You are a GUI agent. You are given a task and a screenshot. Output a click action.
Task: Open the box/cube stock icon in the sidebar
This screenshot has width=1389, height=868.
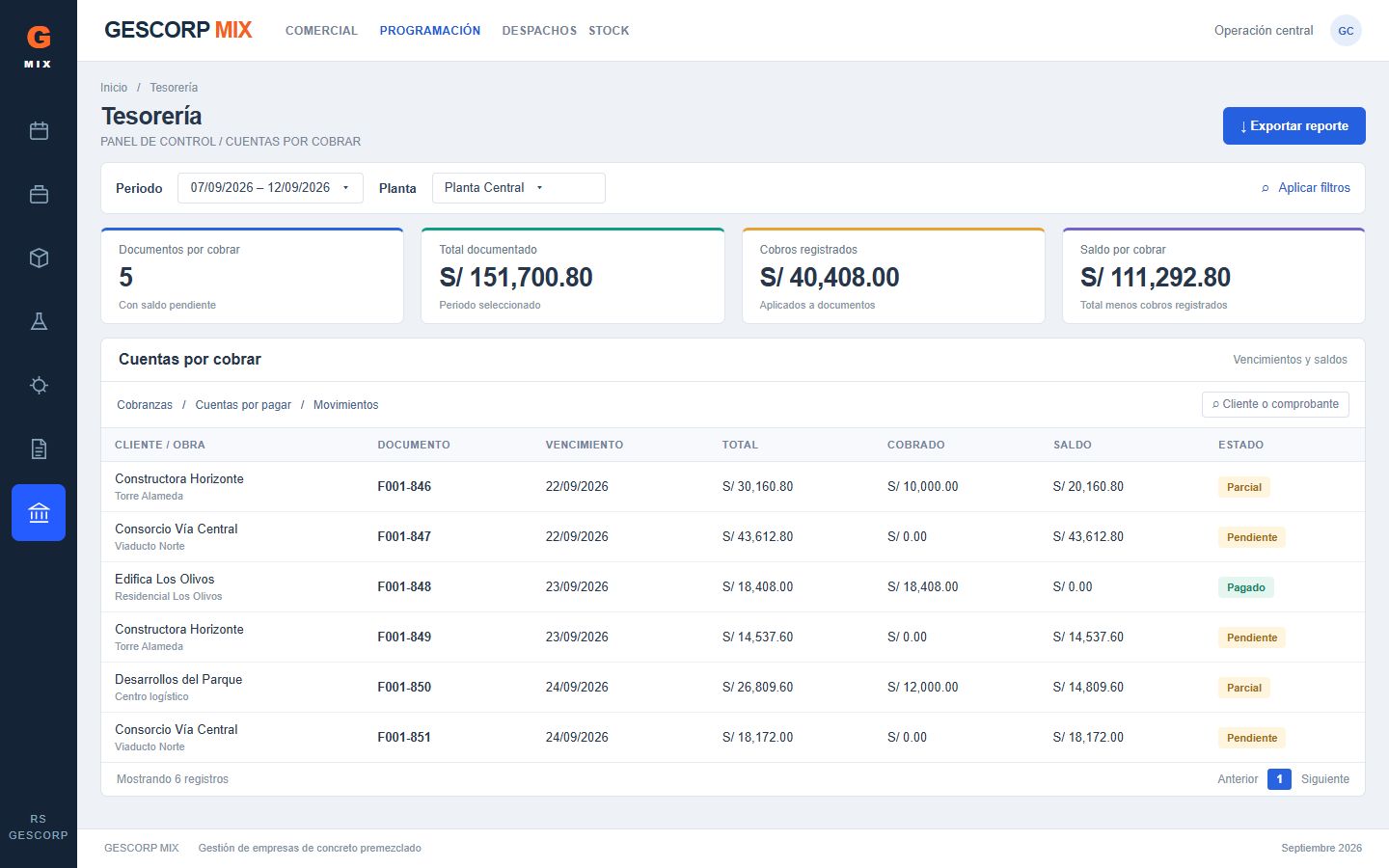click(x=39, y=258)
